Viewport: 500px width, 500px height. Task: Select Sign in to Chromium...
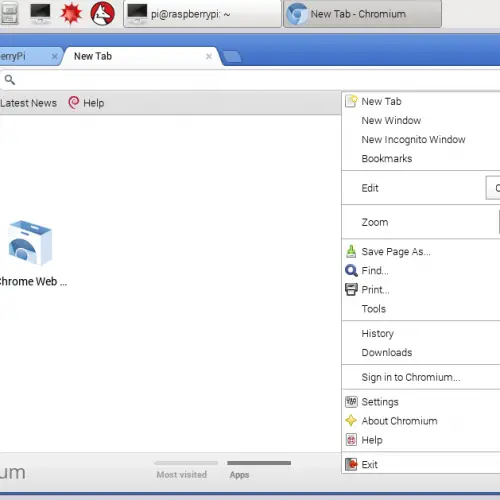tap(421, 377)
